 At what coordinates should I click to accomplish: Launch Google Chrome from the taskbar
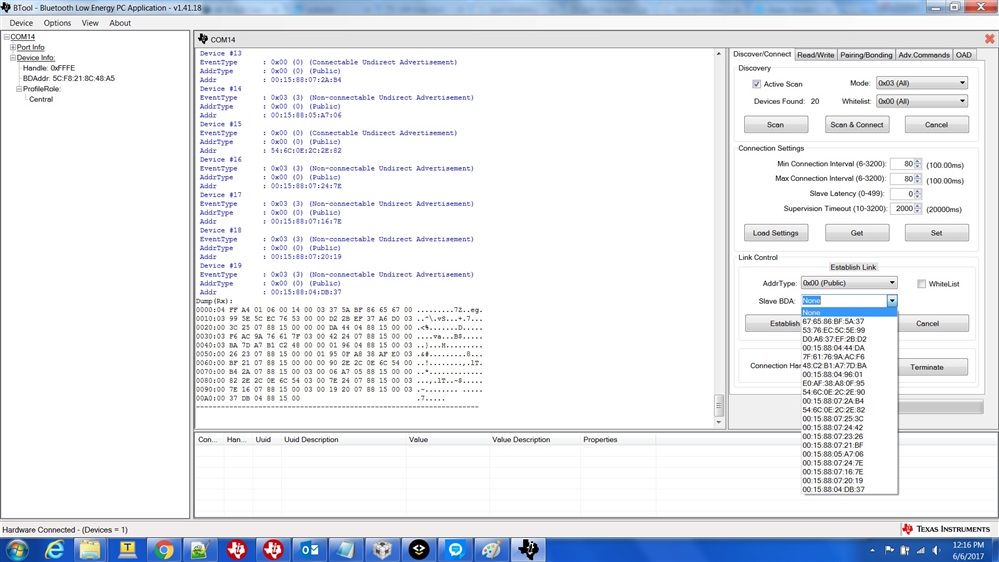click(164, 549)
